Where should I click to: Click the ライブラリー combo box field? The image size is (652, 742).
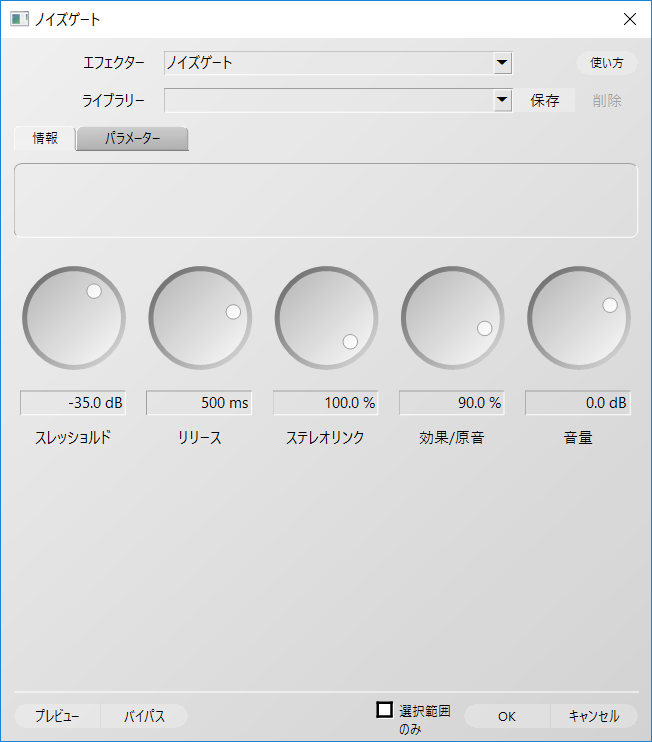coord(328,100)
